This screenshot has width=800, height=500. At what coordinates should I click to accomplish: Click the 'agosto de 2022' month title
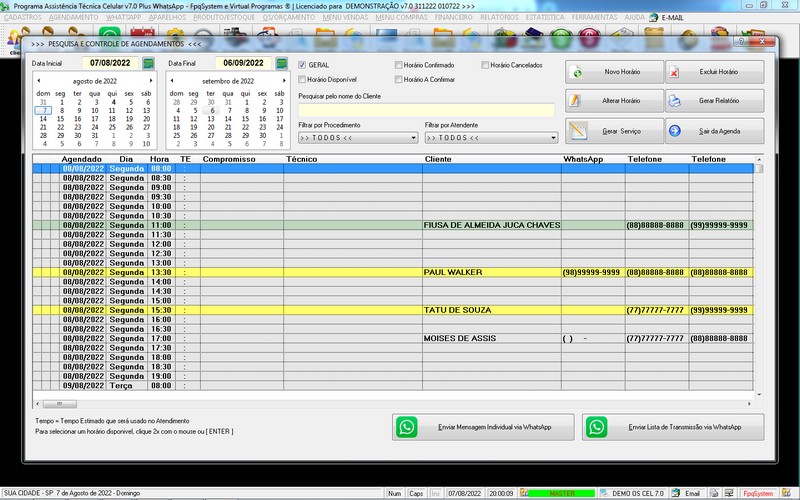tap(94, 81)
